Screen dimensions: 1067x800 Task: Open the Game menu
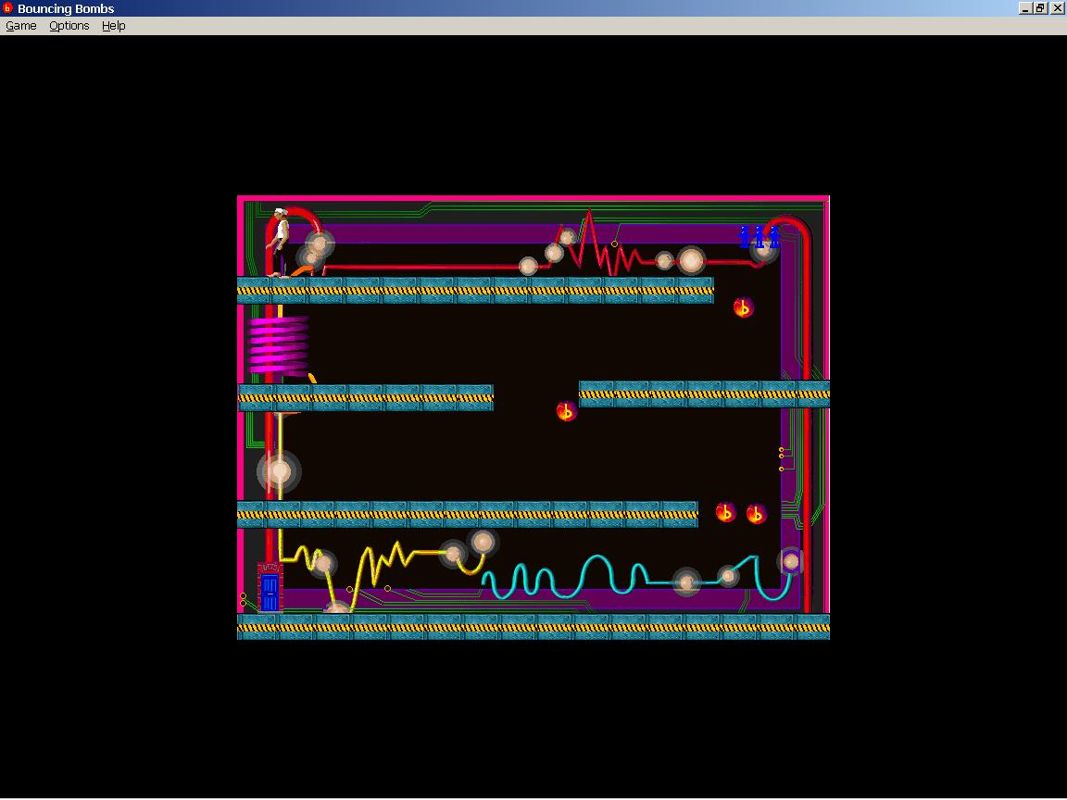coord(20,25)
